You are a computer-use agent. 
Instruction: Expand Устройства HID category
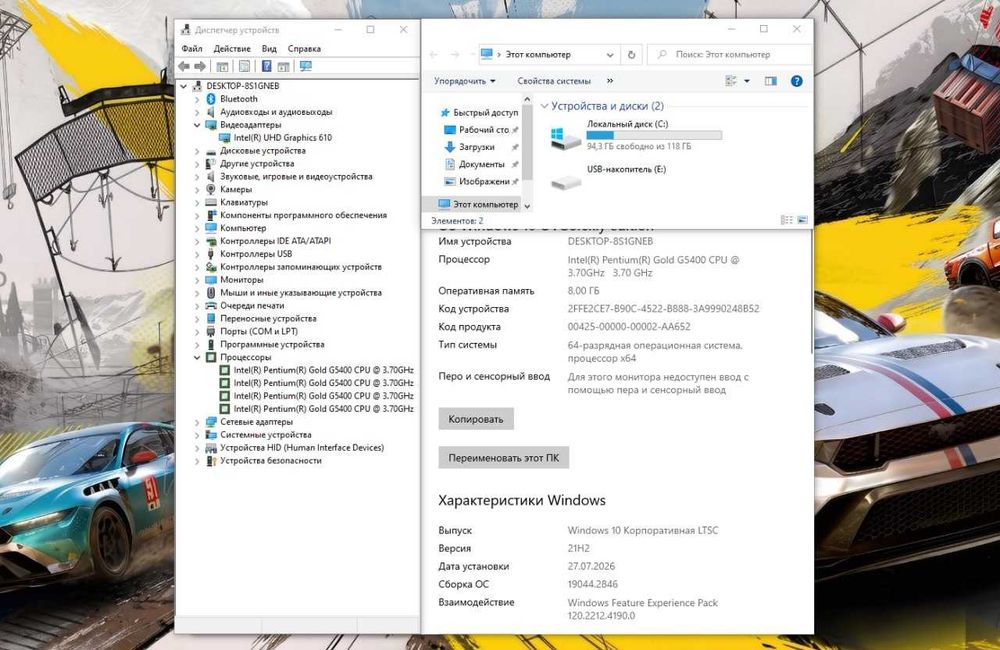pos(197,448)
